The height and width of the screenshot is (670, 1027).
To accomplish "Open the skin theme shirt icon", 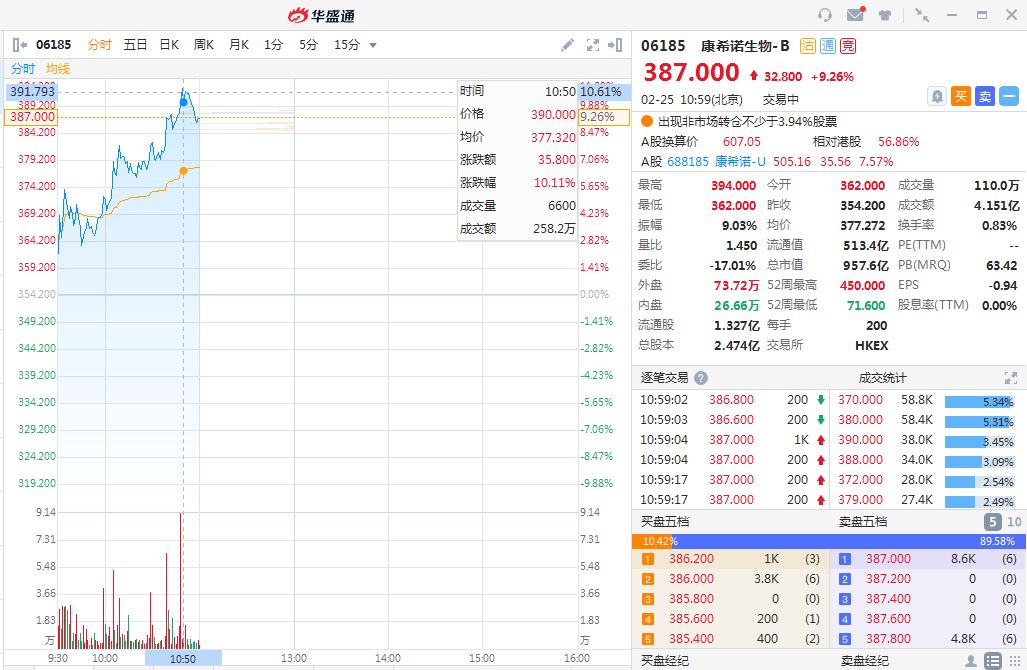I will [x=885, y=15].
